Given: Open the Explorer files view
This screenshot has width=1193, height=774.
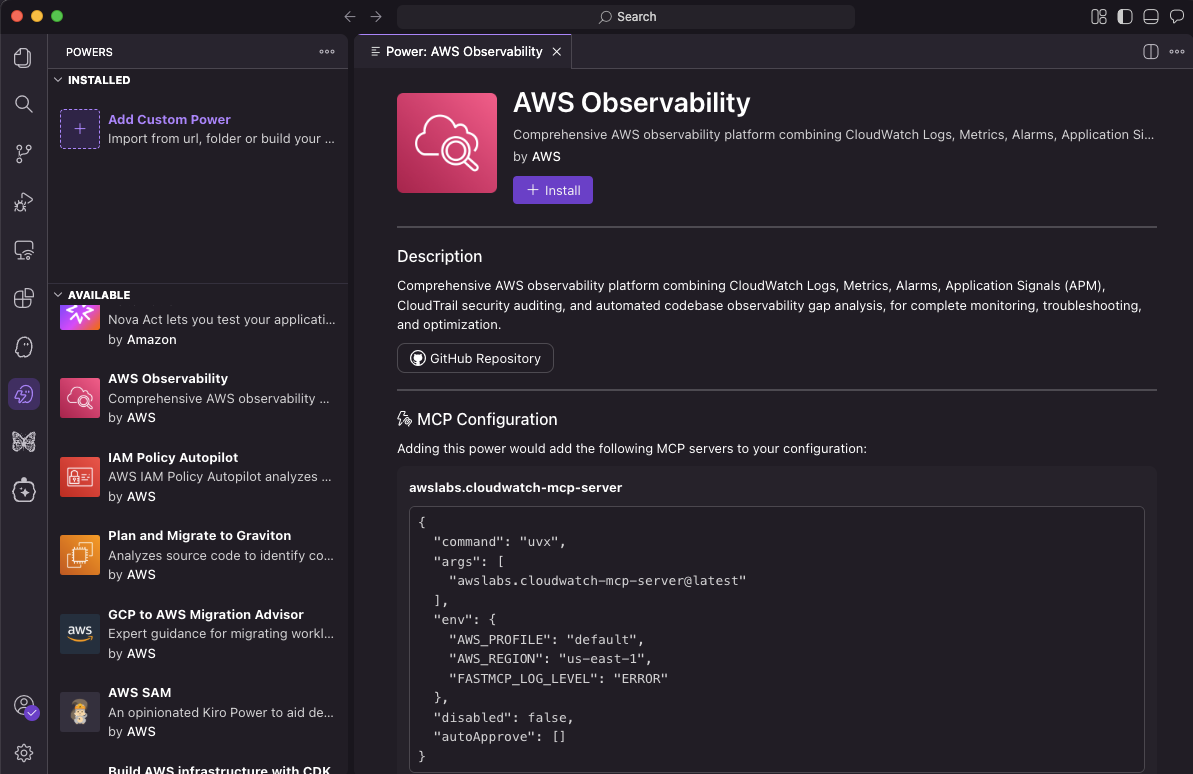Looking at the screenshot, I should click(24, 58).
